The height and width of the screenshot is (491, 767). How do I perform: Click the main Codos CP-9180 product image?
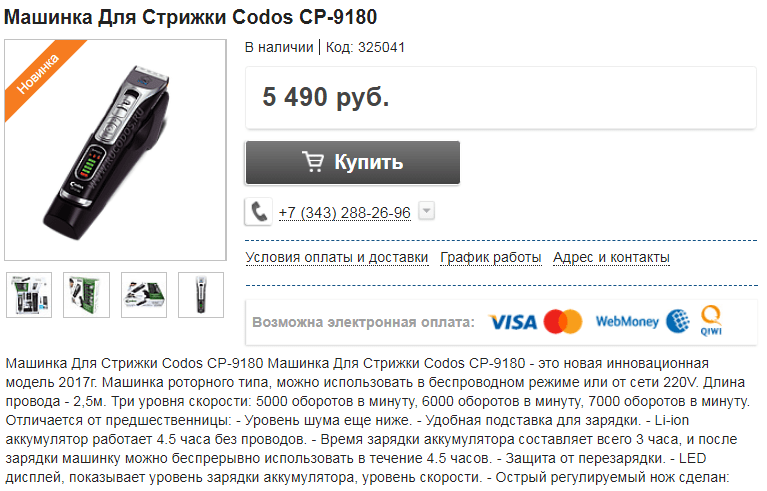point(115,150)
